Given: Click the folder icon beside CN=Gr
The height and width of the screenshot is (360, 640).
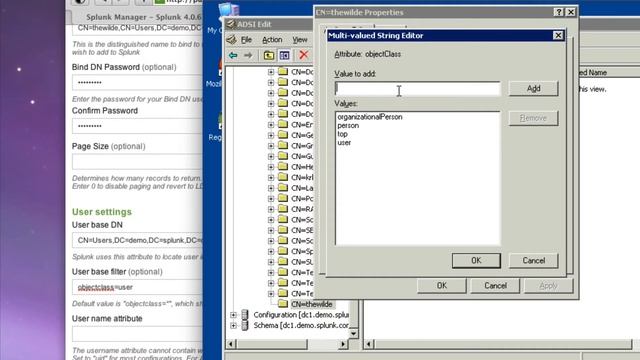Looking at the screenshot, I should pyautogui.click(x=282, y=145).
